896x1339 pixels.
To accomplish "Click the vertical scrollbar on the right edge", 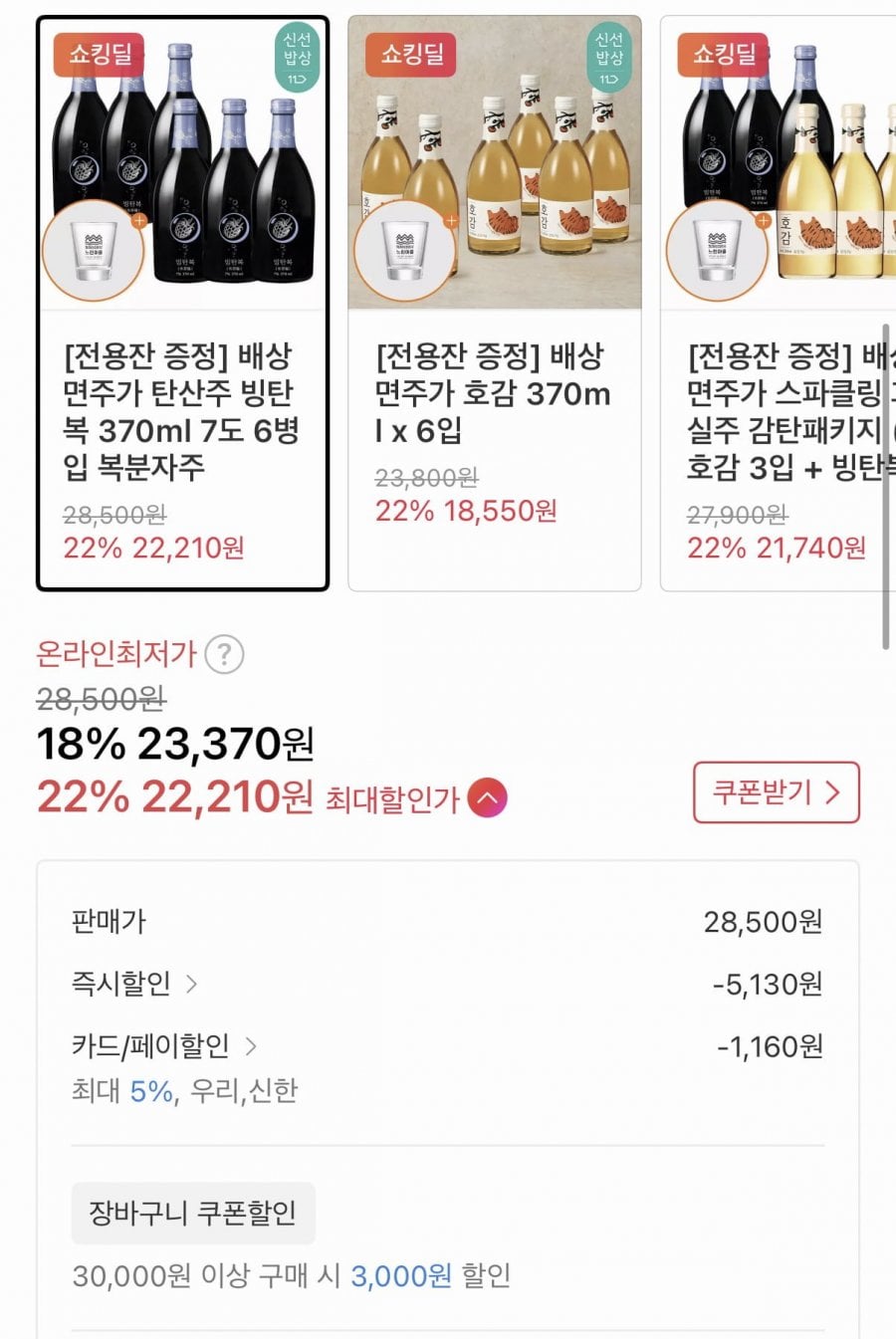I will click(885, 486).
